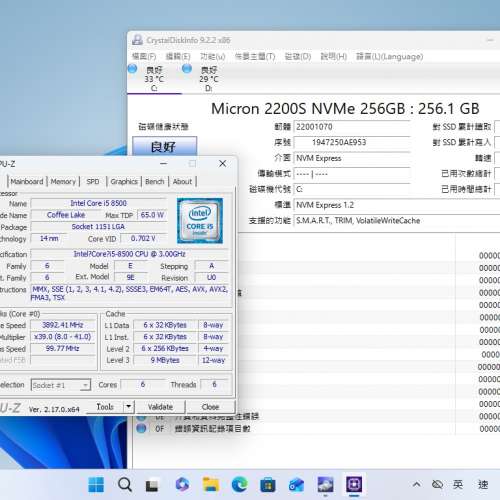Screen dimensions: 500x500
Task: Click the 6 x 256 KBytes Level 2 value
Action: coord(165,349)
